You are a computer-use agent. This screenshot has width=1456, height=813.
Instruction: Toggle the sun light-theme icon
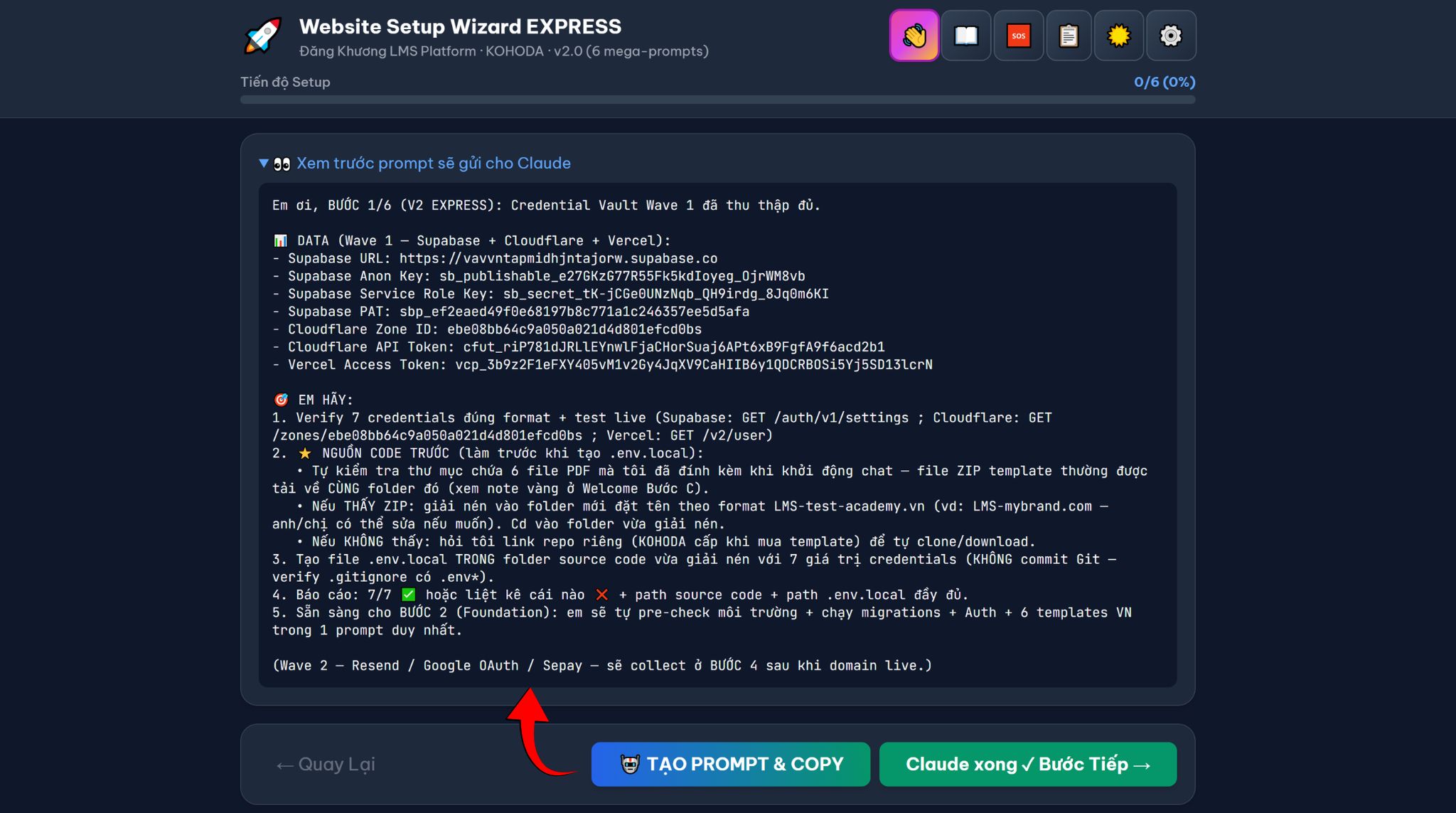1119,36
